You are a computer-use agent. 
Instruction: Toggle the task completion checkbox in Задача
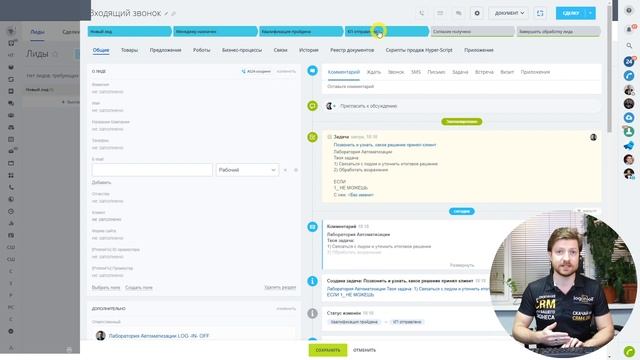[x=329, y=137]
